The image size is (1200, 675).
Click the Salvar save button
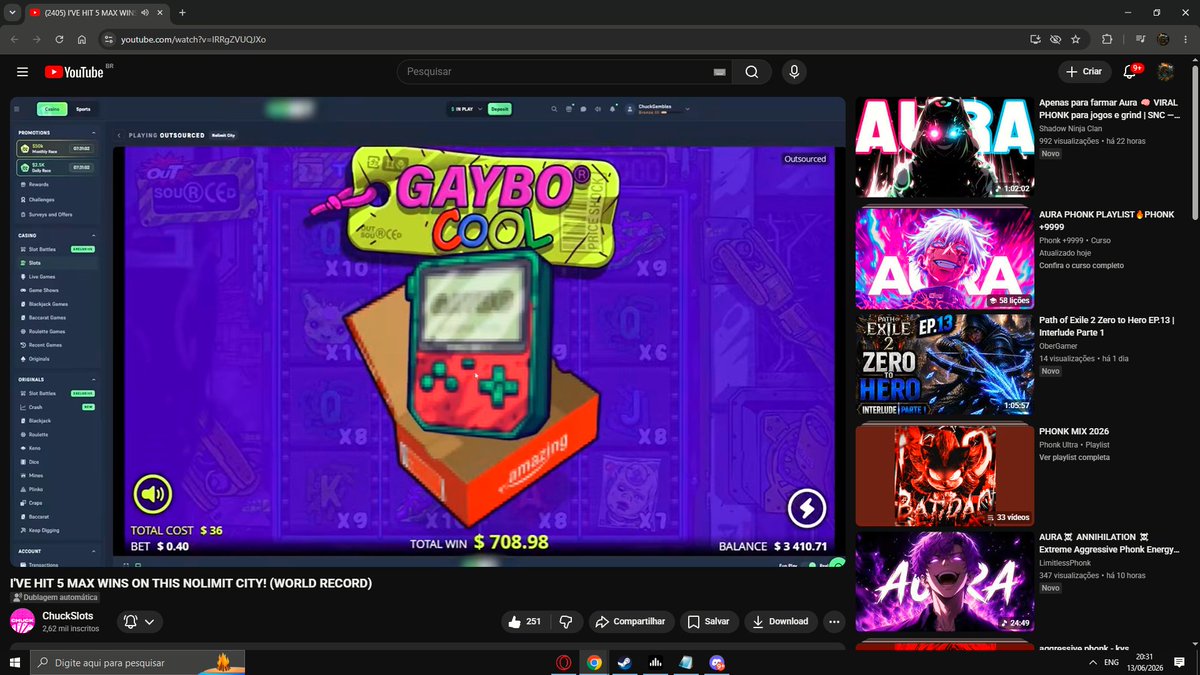coord(708,622)
